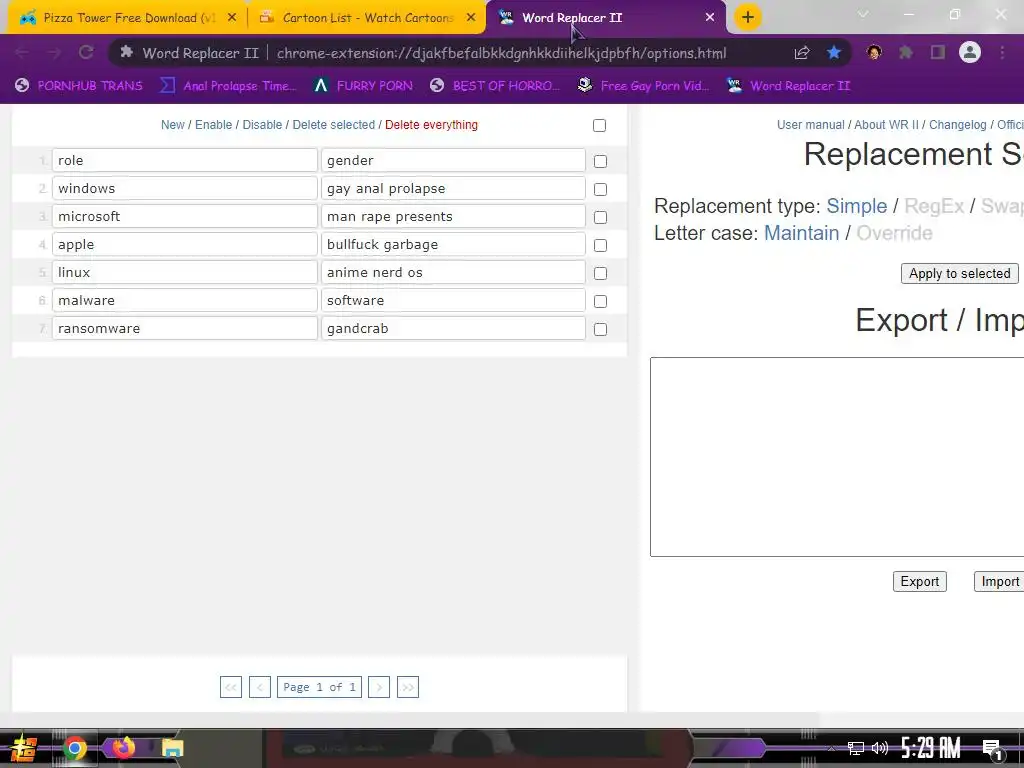Switch to Cartoon List - Watch Cartoons tab
The width and height of the screenshot is (1024, 768).
coord(367,18)
